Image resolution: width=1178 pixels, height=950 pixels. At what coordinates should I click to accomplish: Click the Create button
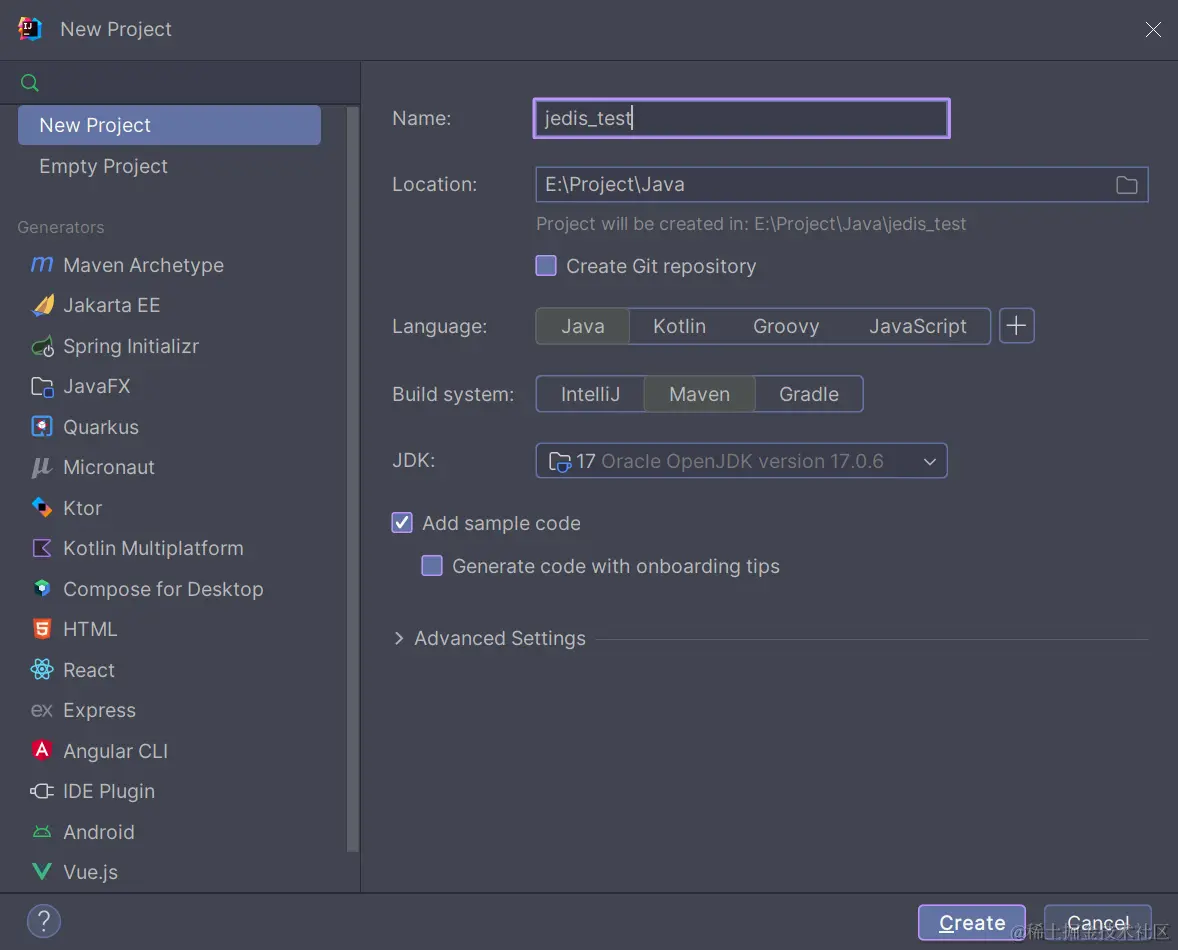[971, 922]
